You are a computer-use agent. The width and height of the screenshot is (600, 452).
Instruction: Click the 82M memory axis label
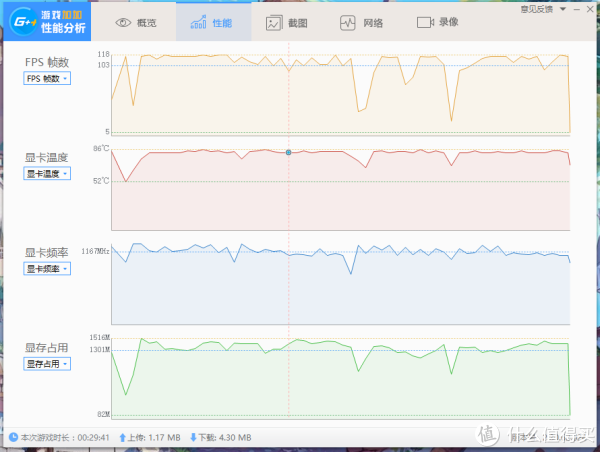103,414
